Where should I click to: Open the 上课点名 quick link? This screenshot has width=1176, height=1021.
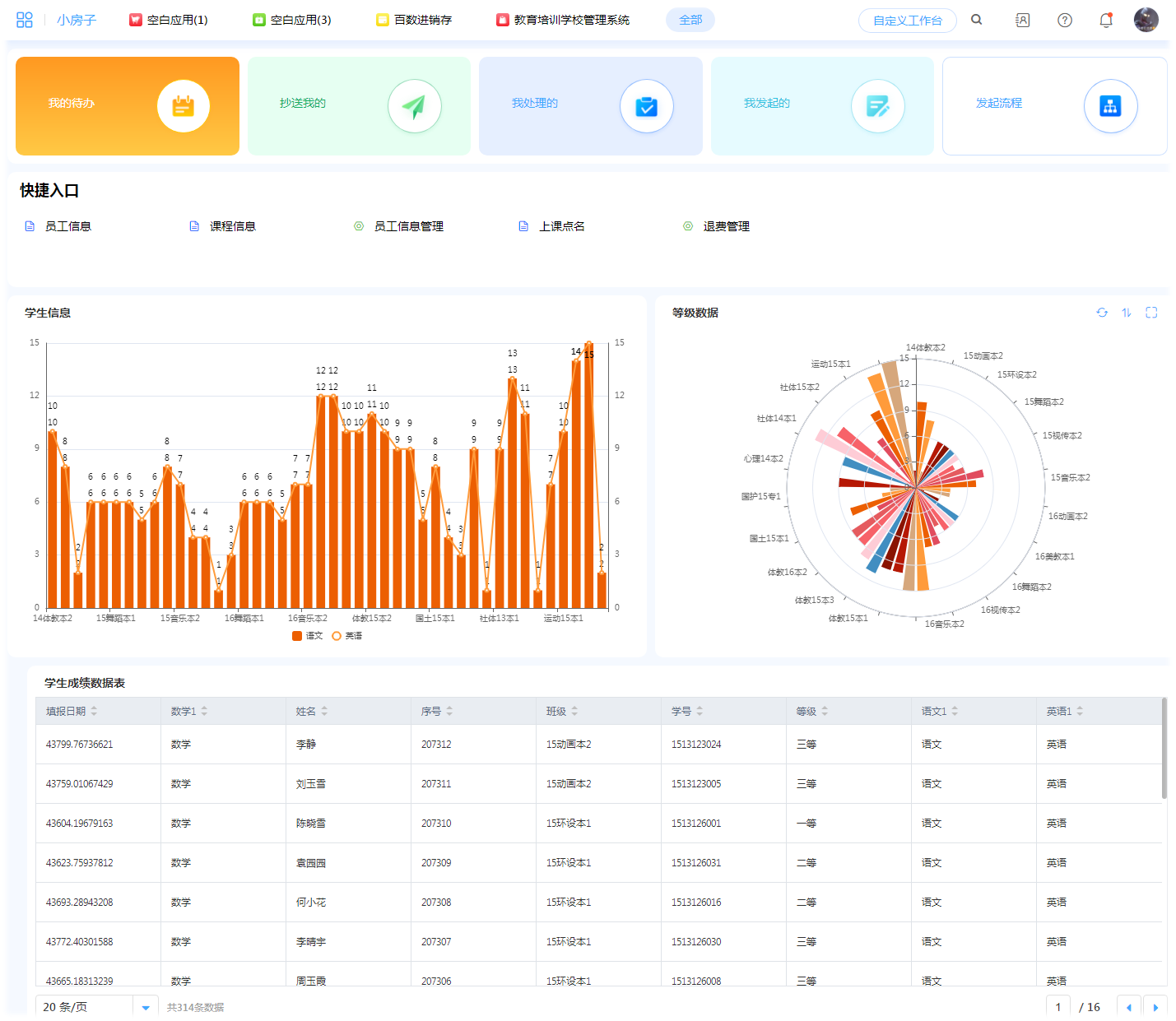click(x=561, y=226)
